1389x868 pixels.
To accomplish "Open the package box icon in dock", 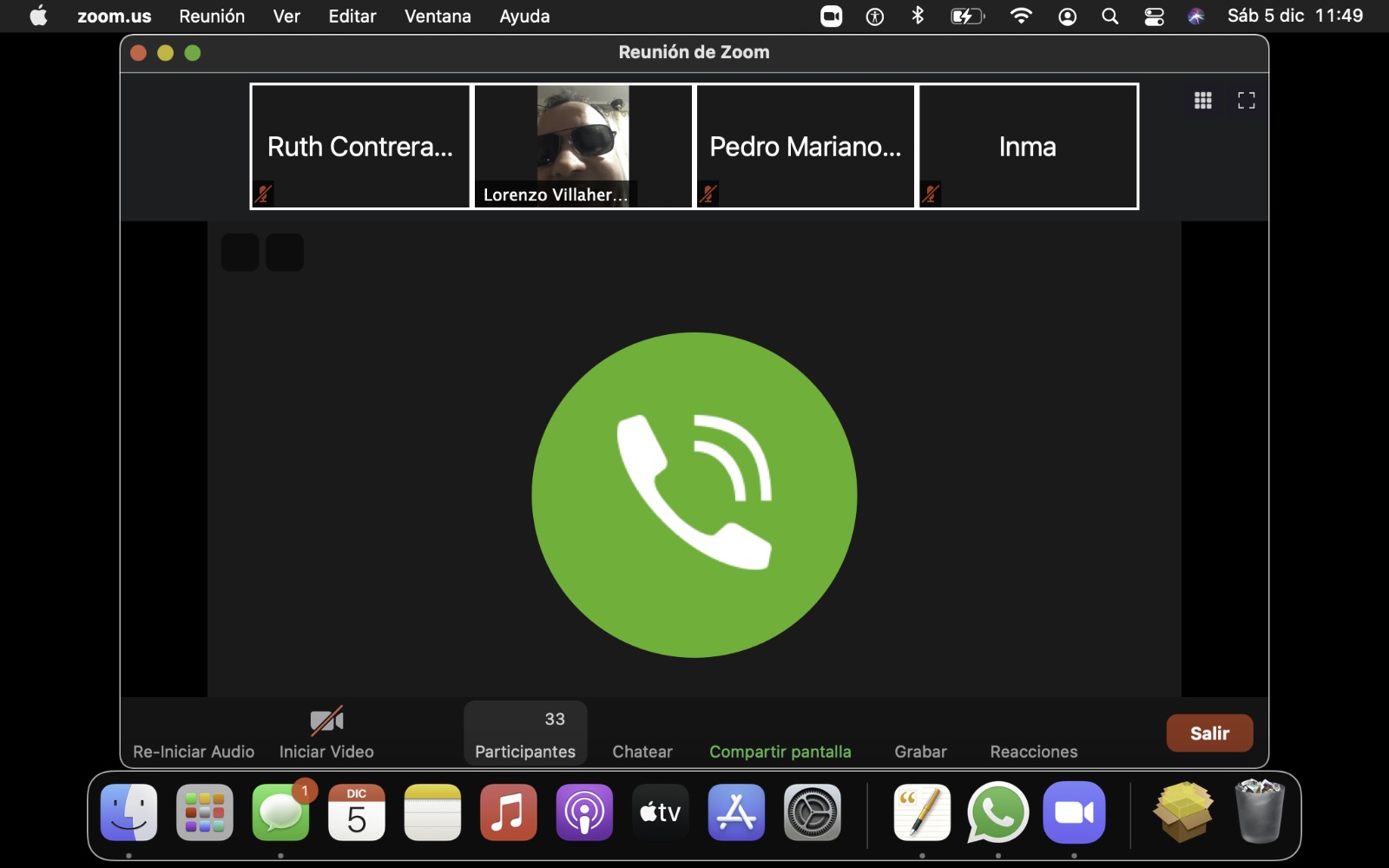I will 1183,811.
